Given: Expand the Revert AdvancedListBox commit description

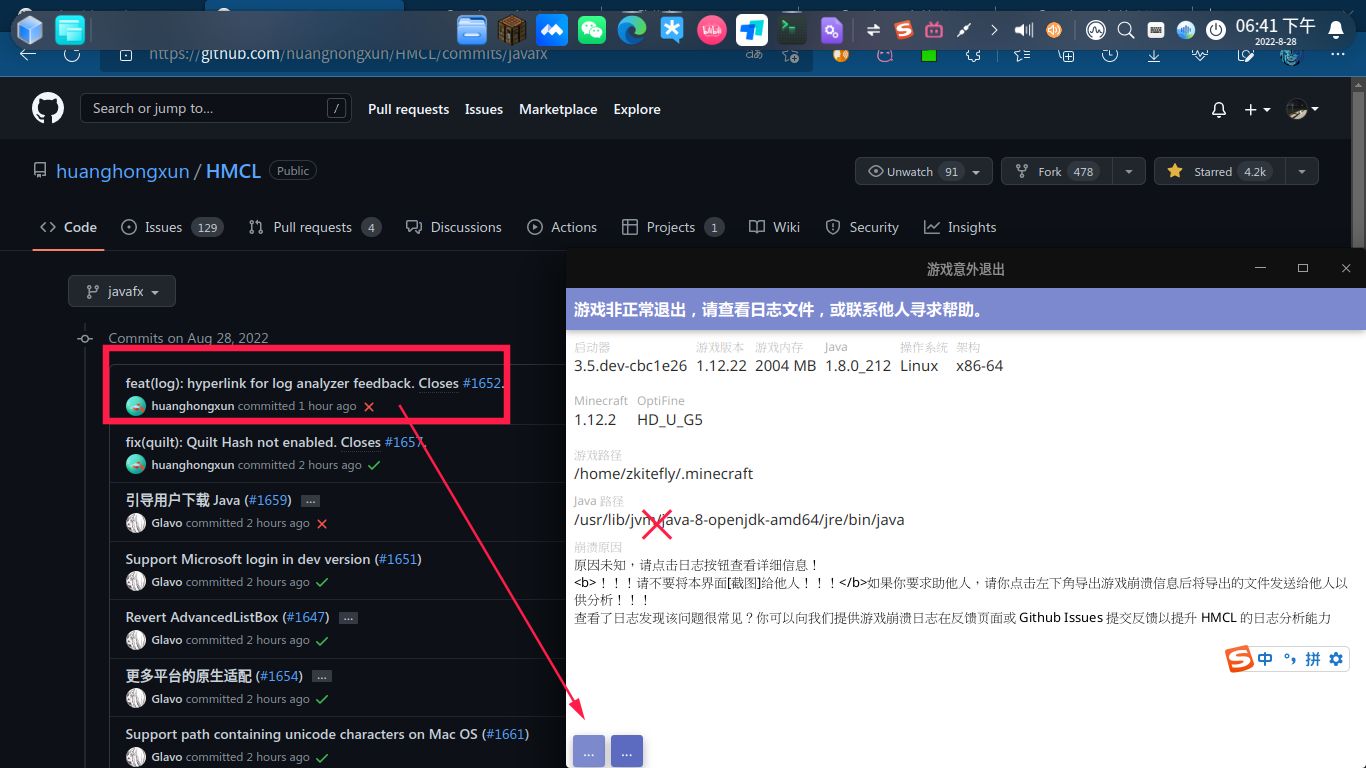Looking at the screenshot, I should (348, 618).
